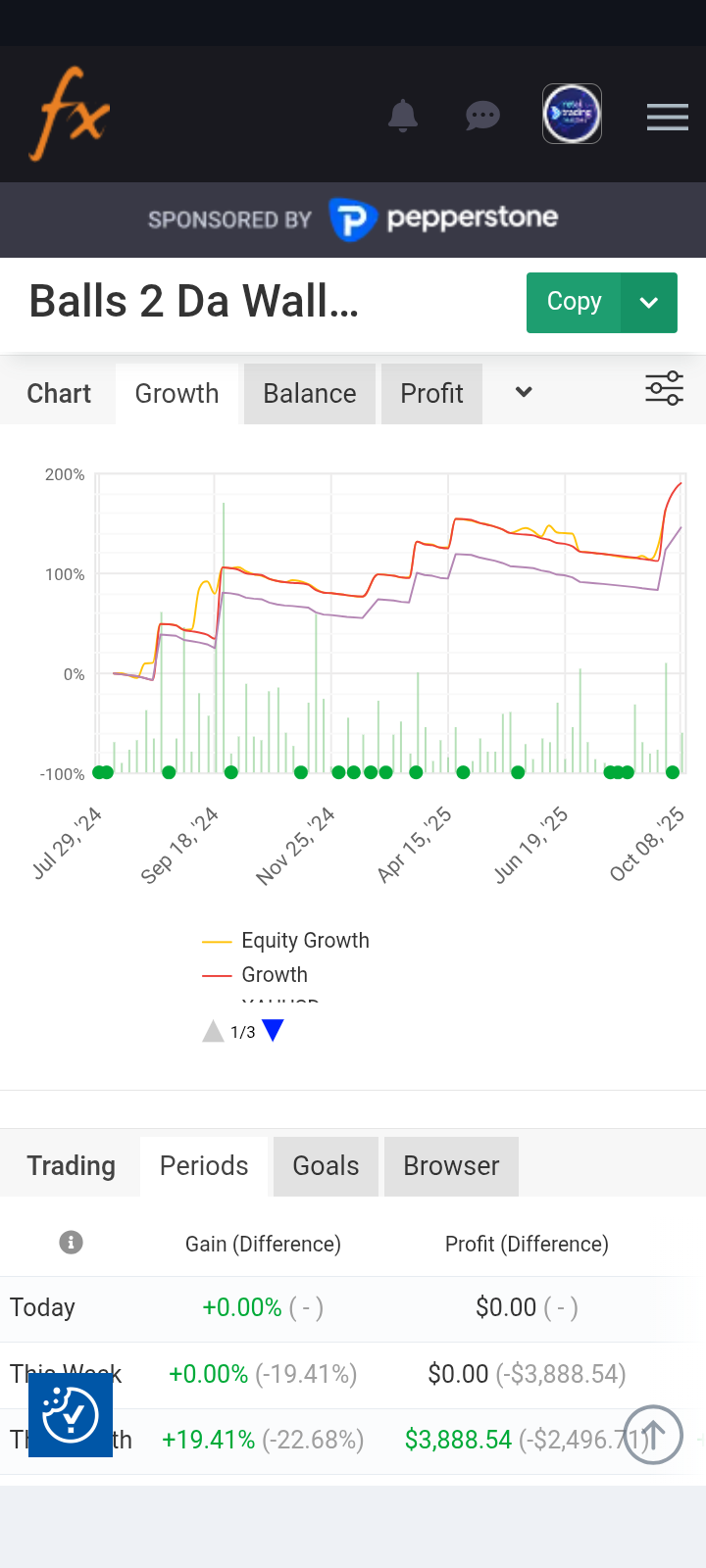Open the cookie consent preferences badge

point(71,1415)
